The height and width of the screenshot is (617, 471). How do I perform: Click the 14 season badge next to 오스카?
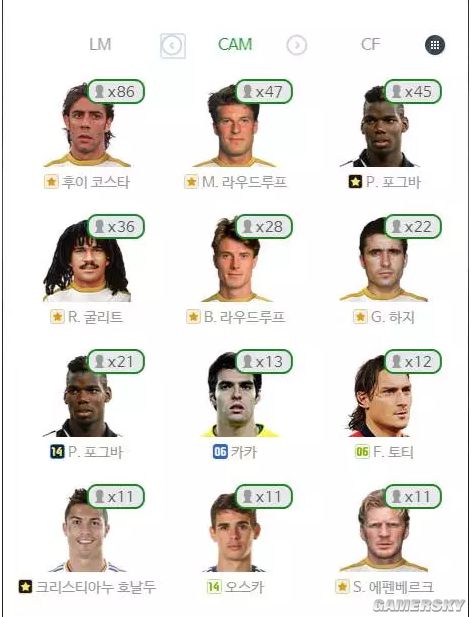coord(214,587)
